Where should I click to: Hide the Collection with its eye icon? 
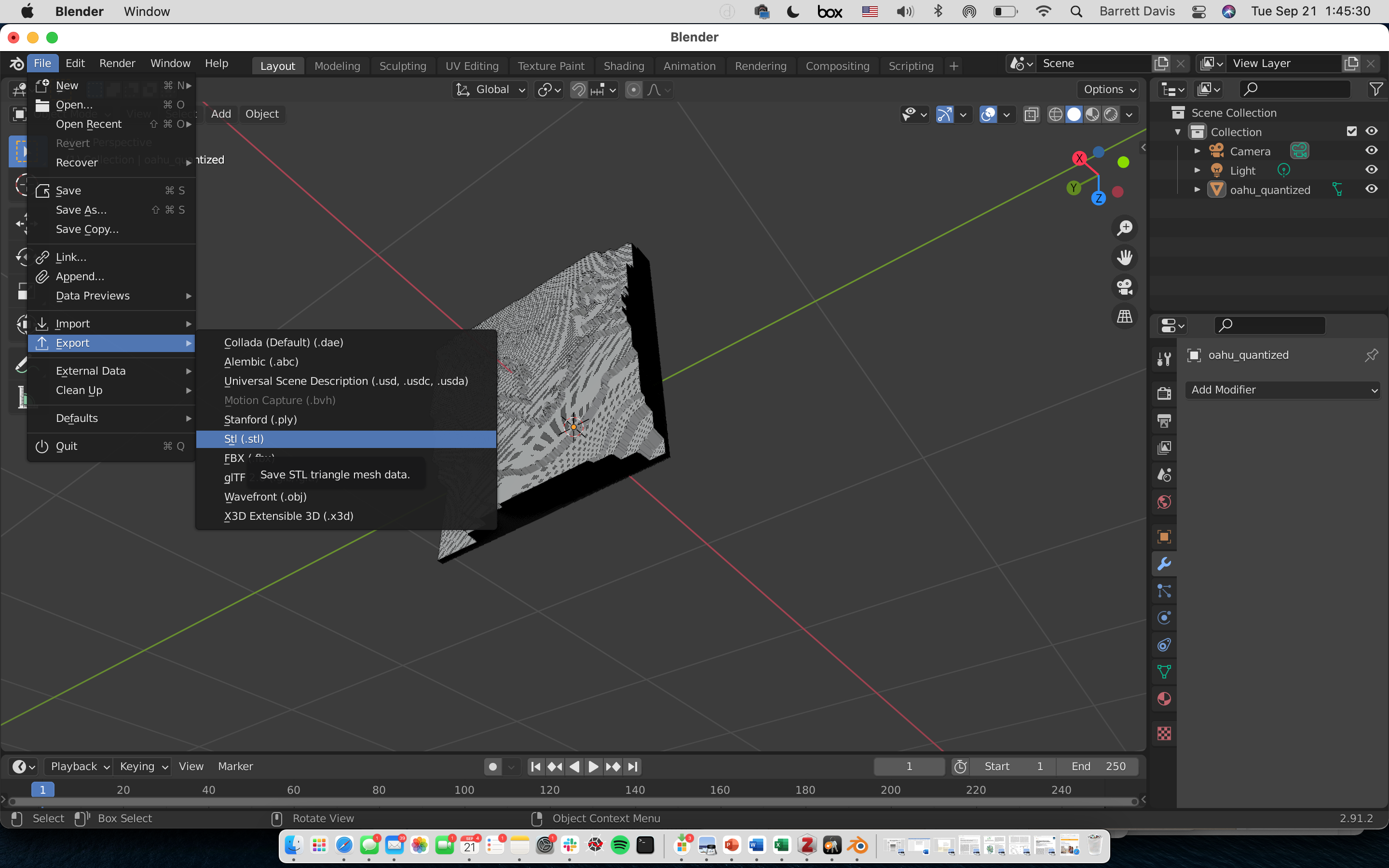pyautogui.click(x=1371, y=132)
